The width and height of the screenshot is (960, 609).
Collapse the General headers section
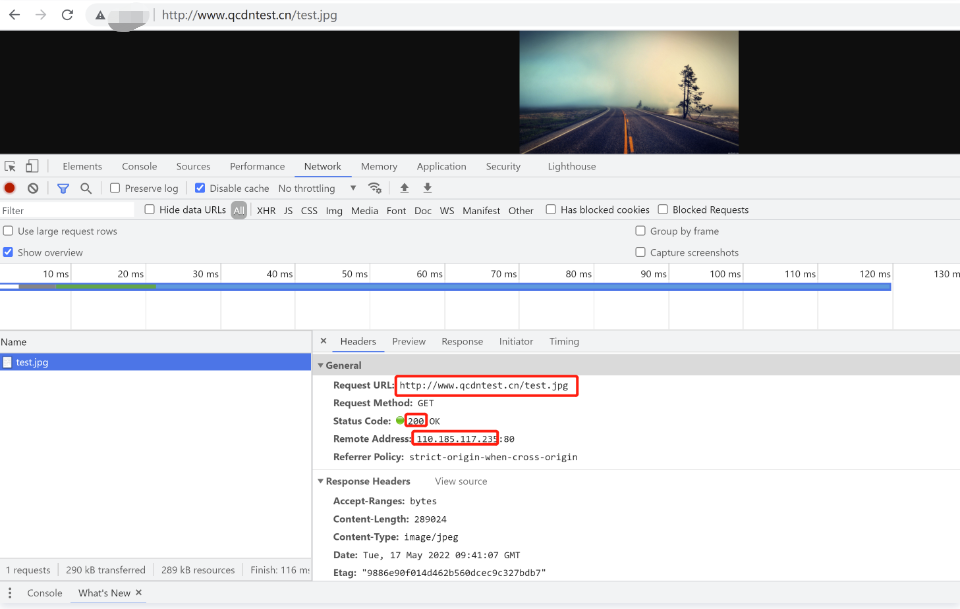[x=321, y=366]
